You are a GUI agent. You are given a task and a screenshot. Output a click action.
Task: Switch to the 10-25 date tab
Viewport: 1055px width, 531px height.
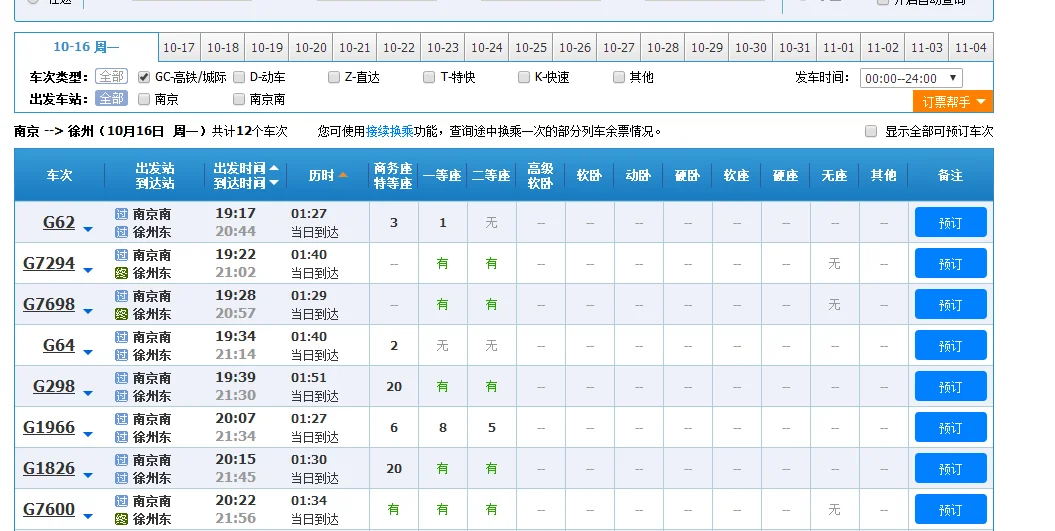(x=531, y=48)
